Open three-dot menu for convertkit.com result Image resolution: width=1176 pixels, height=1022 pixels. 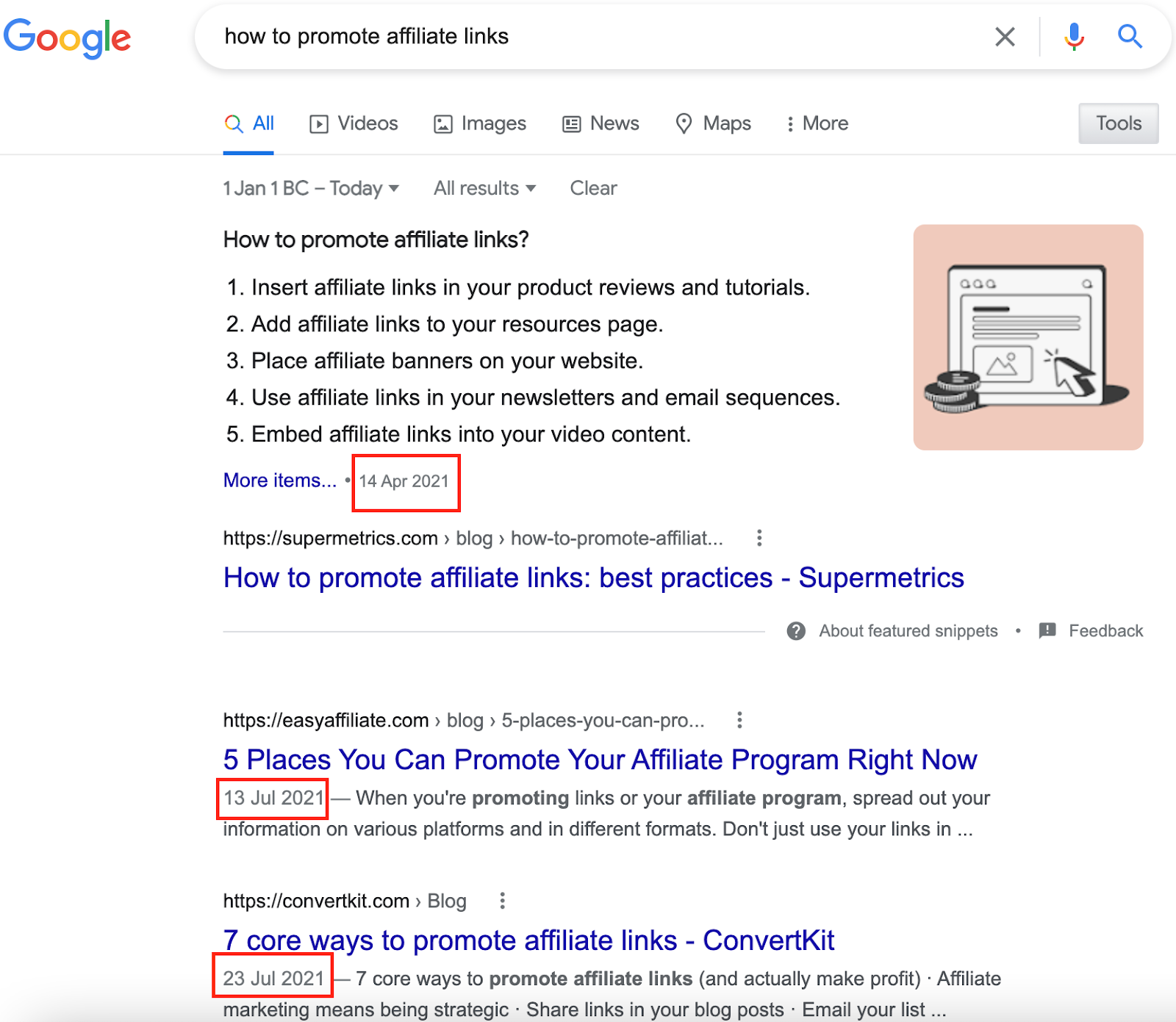pos(502,901)
